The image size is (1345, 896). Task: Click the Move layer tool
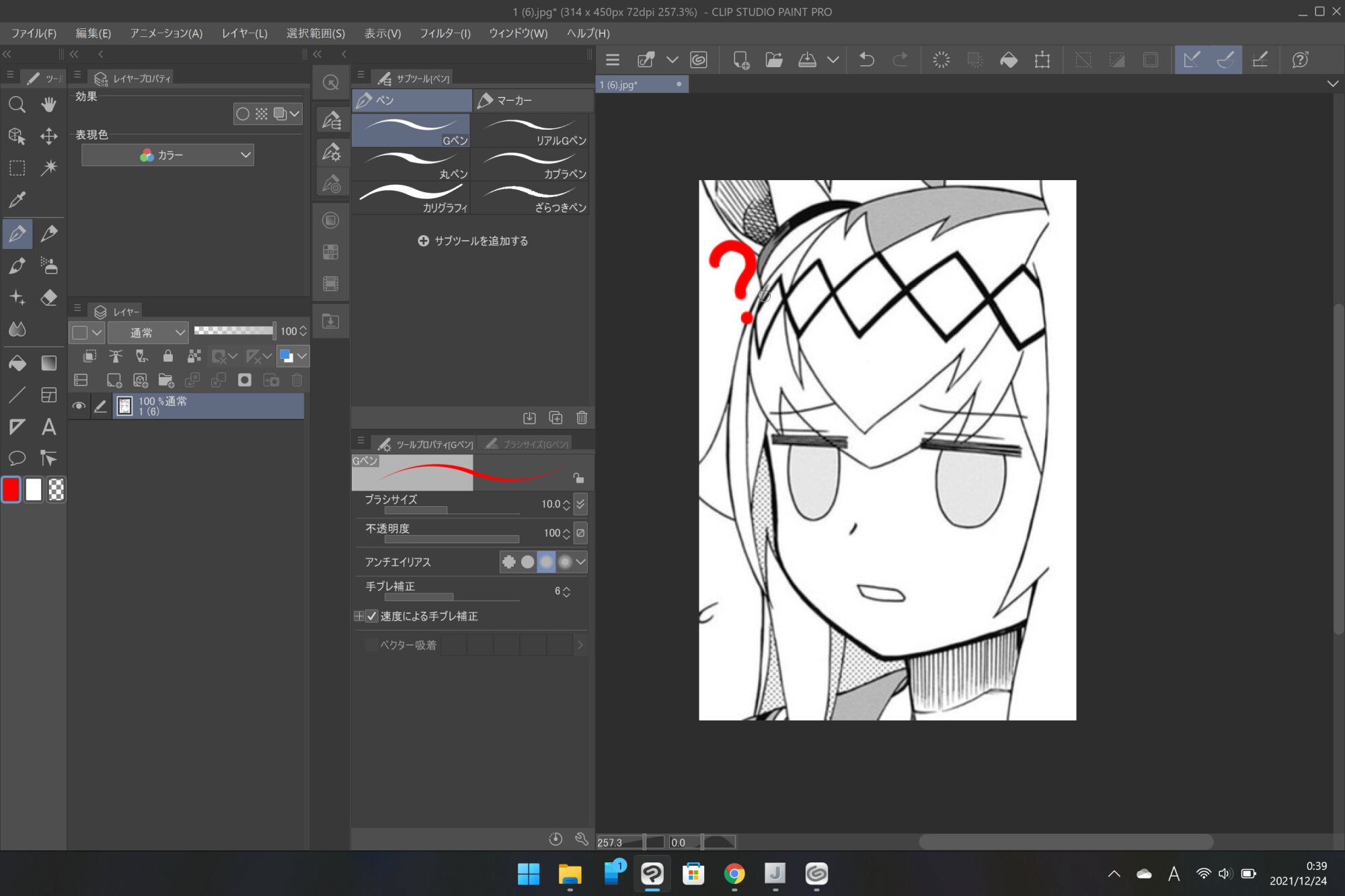(49, 136)
